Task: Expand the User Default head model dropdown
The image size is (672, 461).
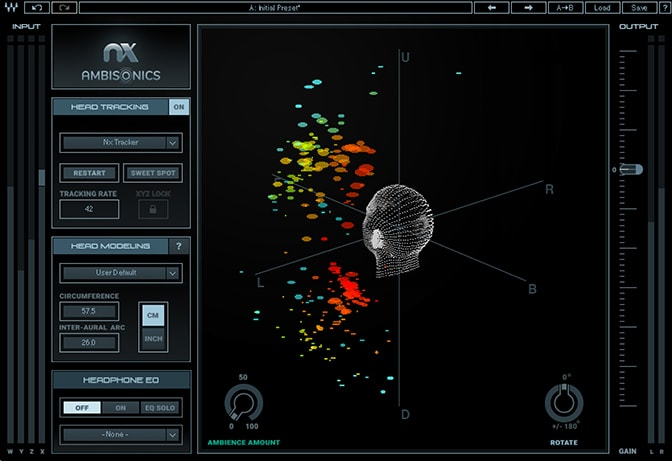Action: (120, 272)
